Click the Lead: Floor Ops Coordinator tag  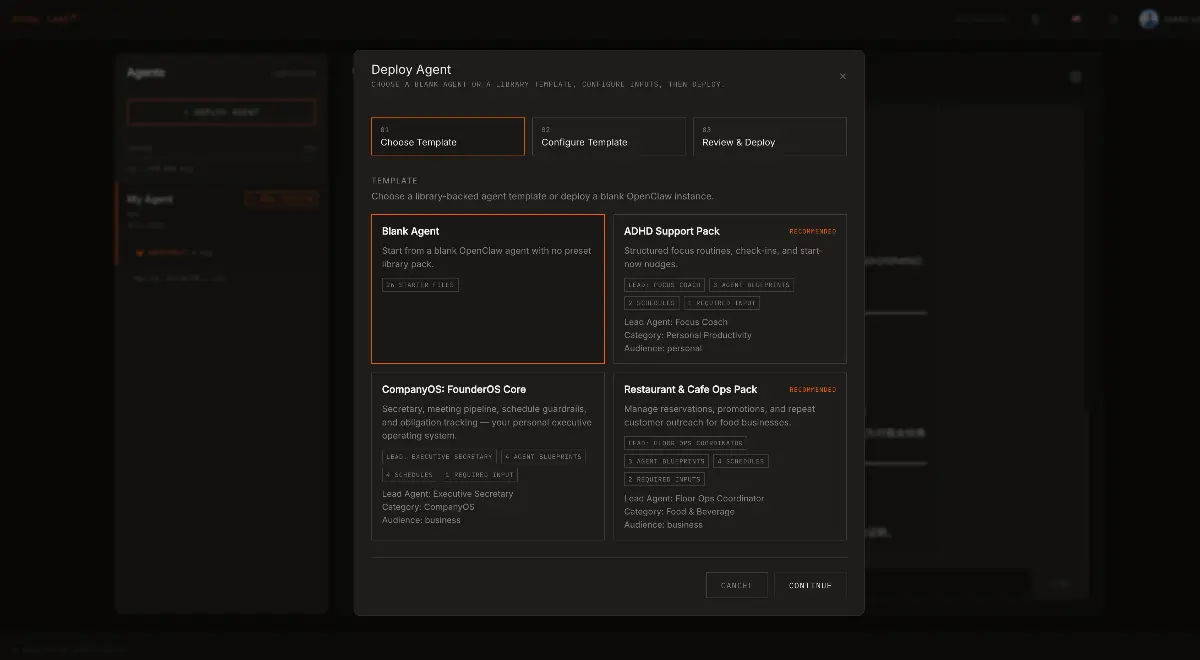click(x=685, y=443)
